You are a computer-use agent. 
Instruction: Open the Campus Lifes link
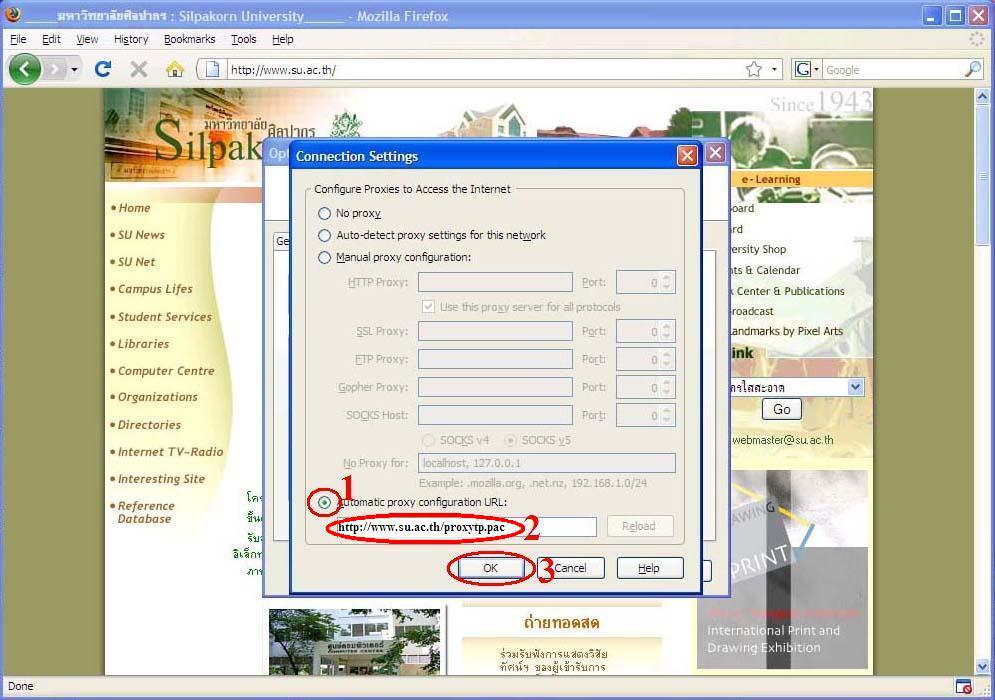click(155, 289)
